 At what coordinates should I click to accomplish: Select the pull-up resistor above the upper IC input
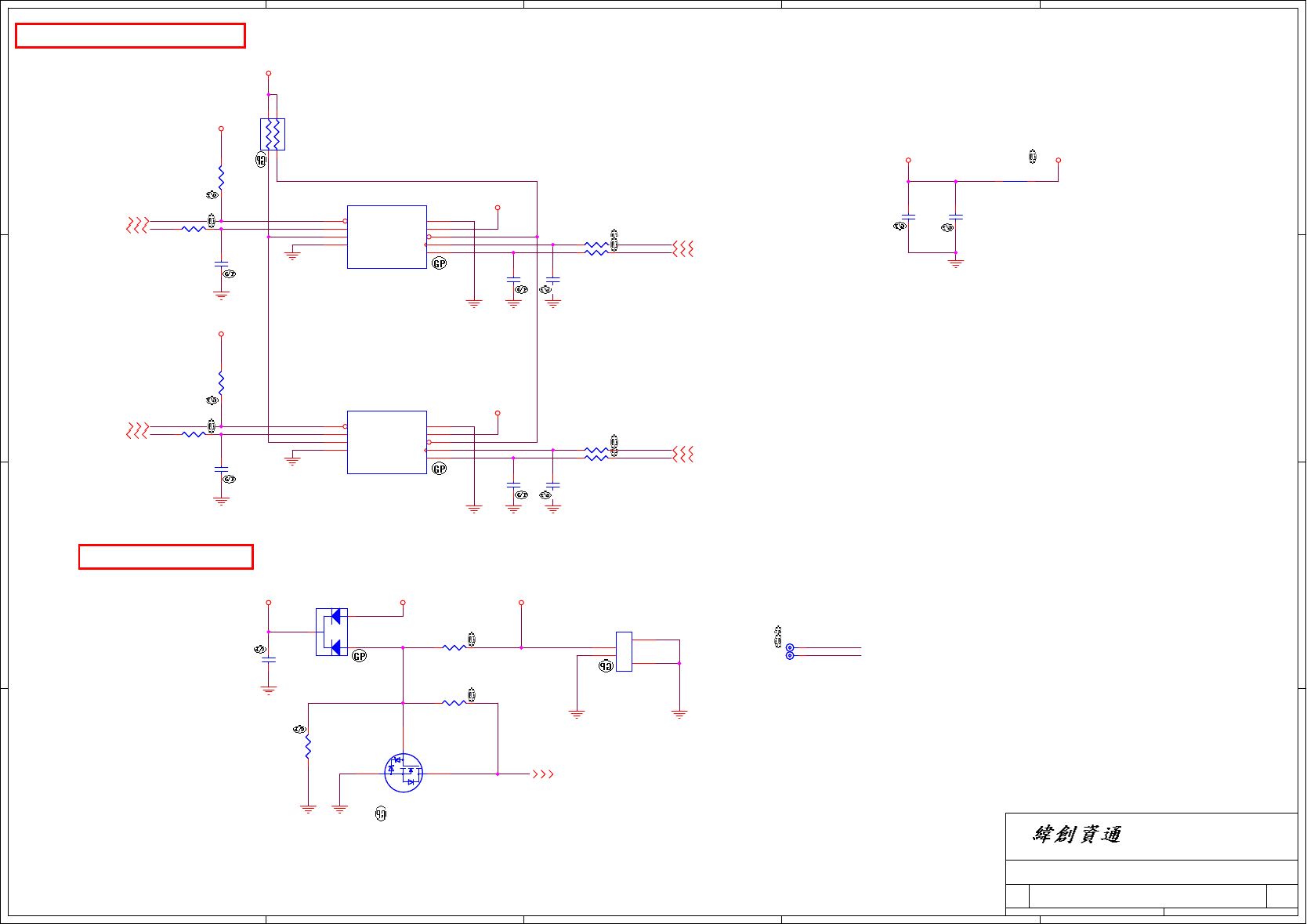221,177
